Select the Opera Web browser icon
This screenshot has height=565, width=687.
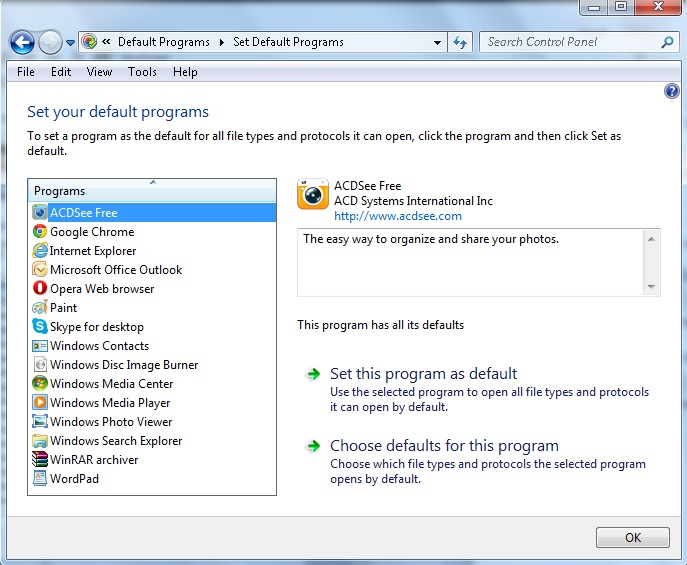pyautogui.click(x=40, y=289)
